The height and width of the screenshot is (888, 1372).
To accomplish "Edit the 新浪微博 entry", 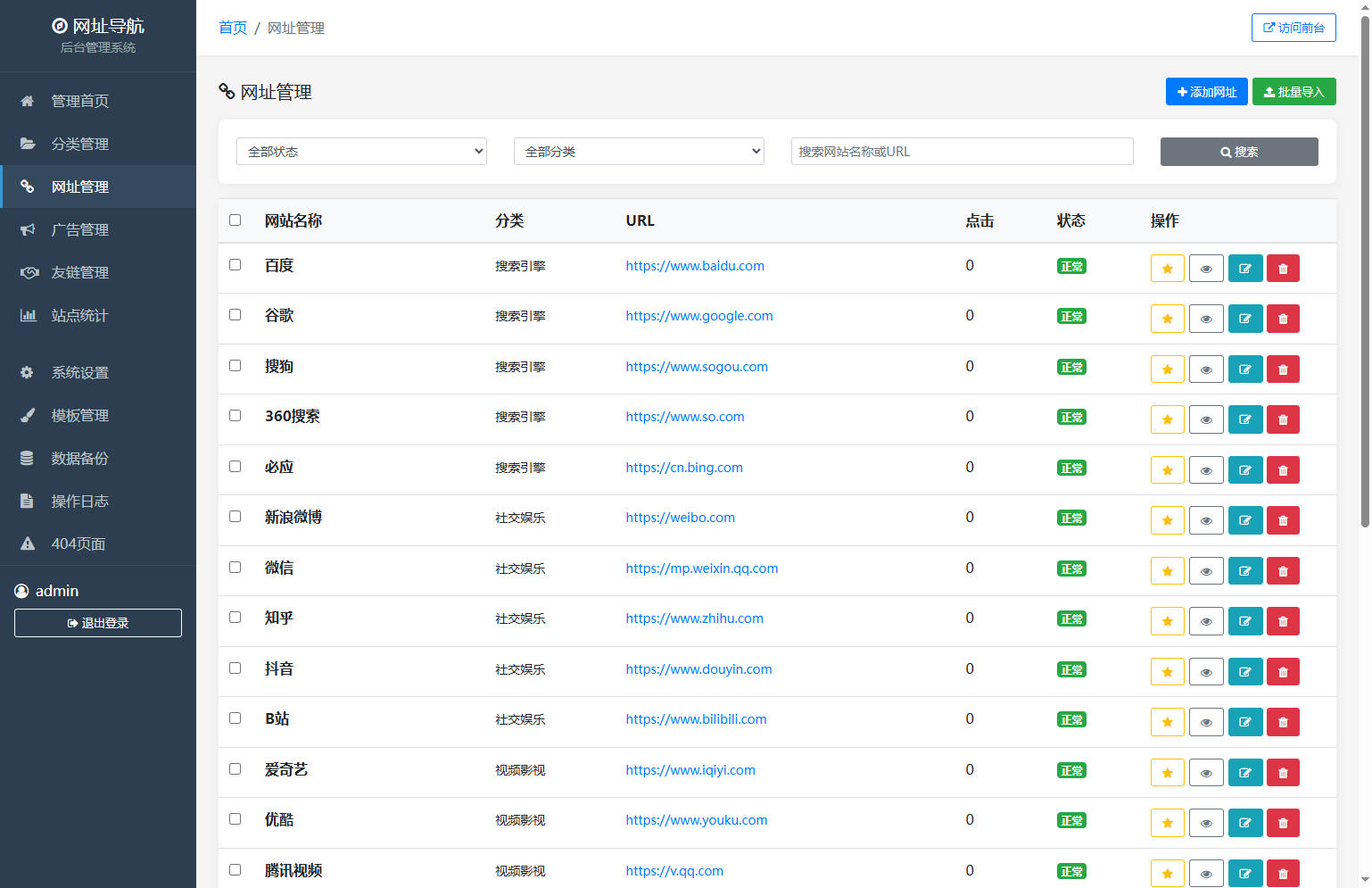I will [1245, 520].
